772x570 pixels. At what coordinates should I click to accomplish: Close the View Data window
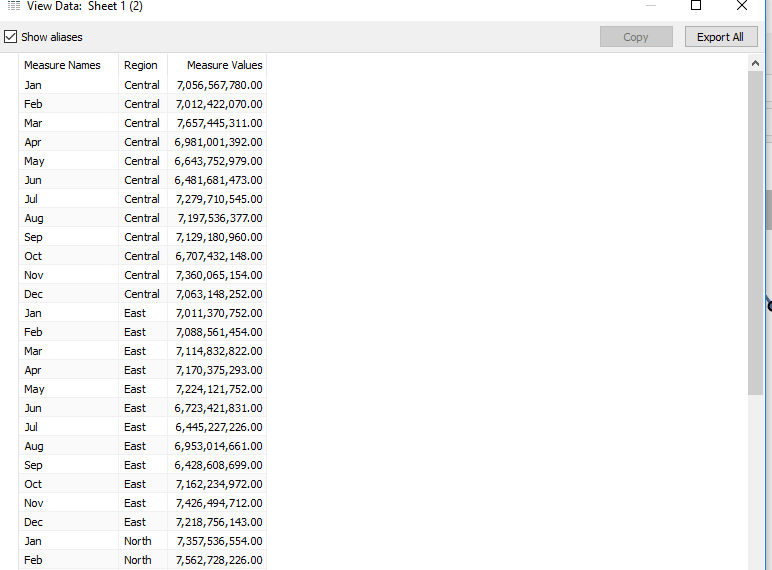[742, 5]
